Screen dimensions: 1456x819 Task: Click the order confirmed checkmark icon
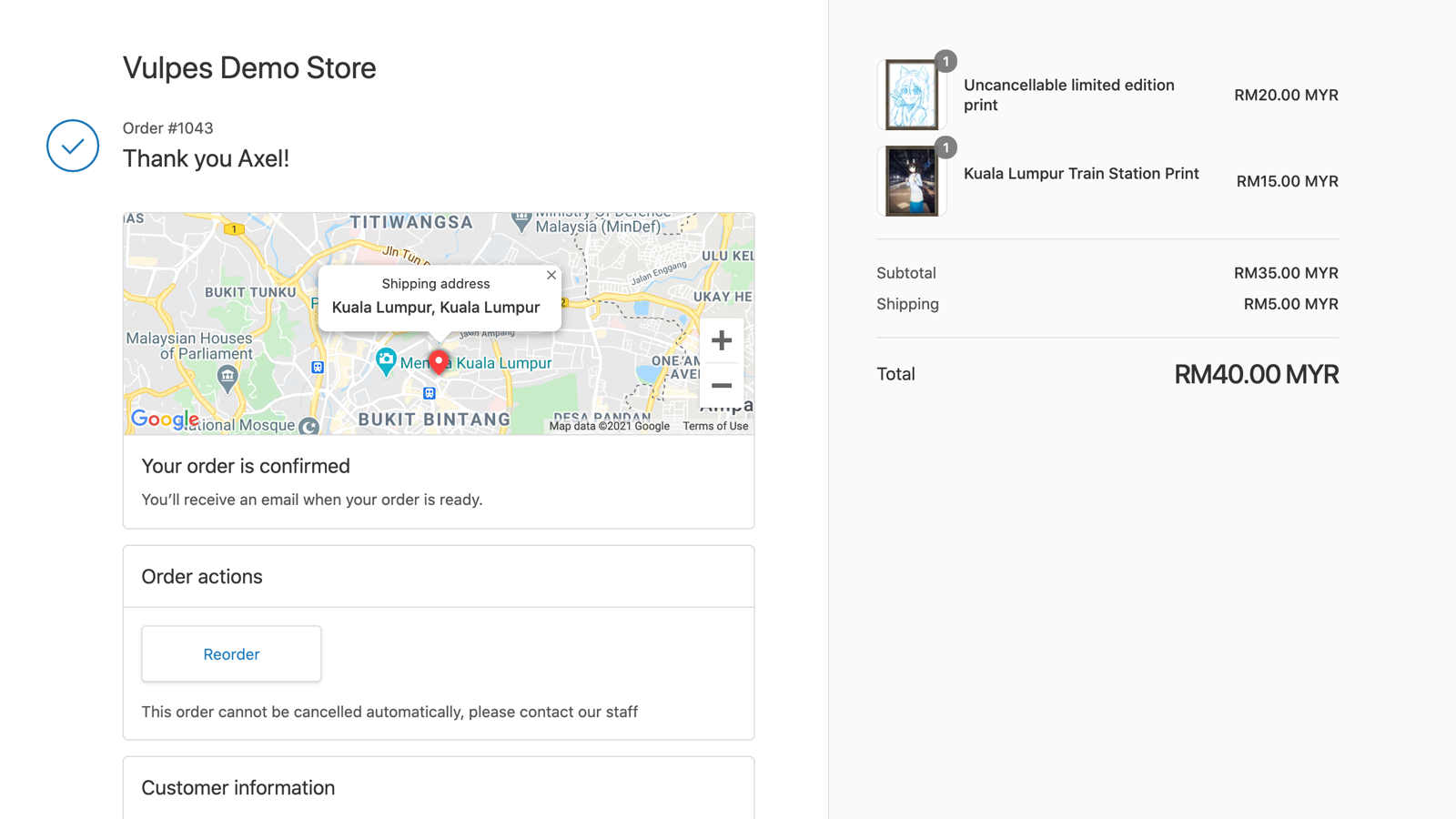pos(72,146)
